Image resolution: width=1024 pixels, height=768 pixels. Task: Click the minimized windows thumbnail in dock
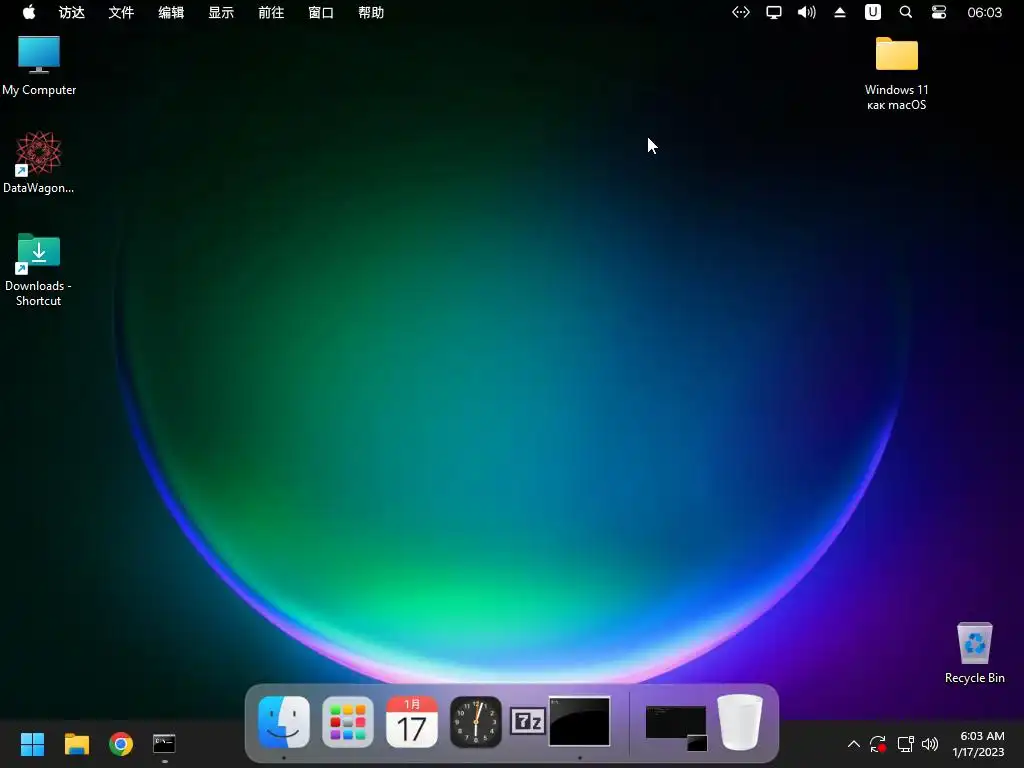pyautogui.click(x=677, y=728)
